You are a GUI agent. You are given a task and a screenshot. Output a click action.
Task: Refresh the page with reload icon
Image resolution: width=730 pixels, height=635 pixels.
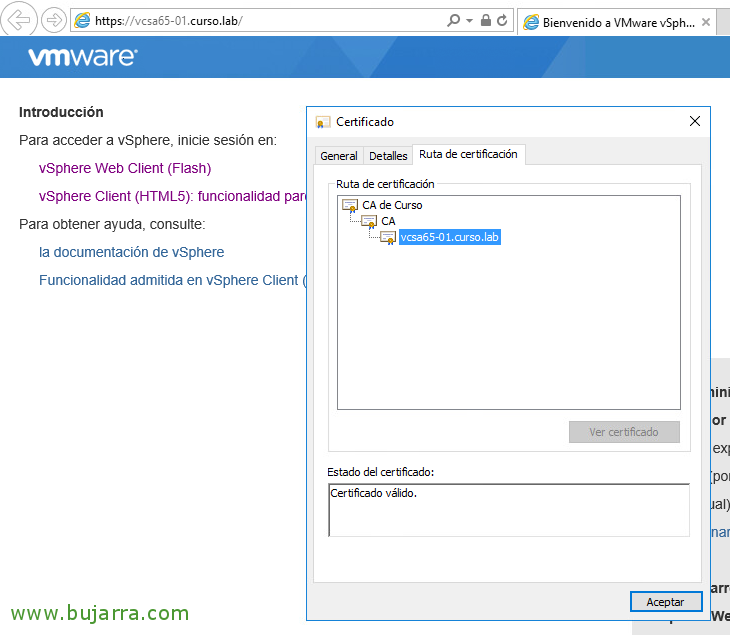click(x=502, y=20)
